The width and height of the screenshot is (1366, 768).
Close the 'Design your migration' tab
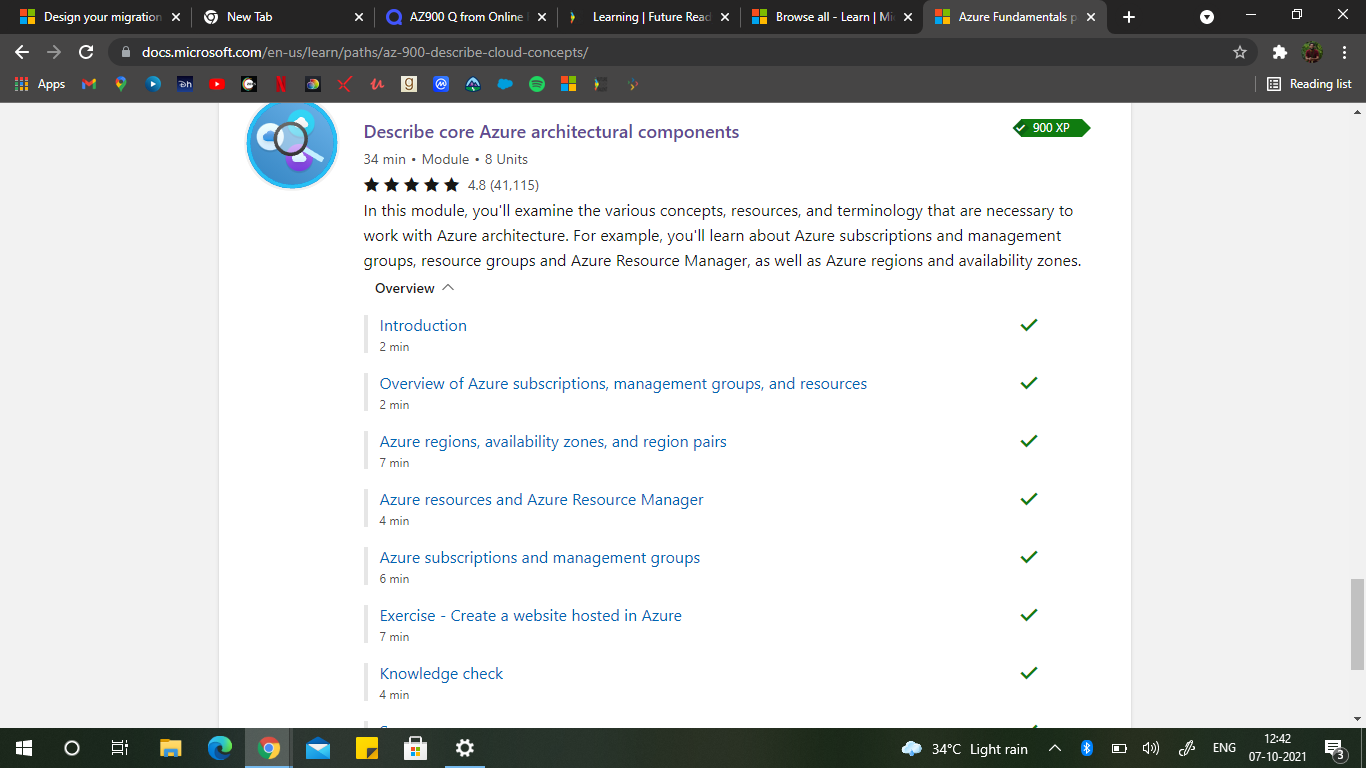pos(176,17)
